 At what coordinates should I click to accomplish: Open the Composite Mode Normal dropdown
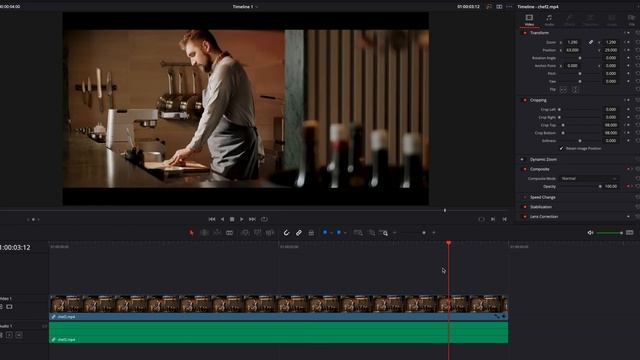click(589, 178)
